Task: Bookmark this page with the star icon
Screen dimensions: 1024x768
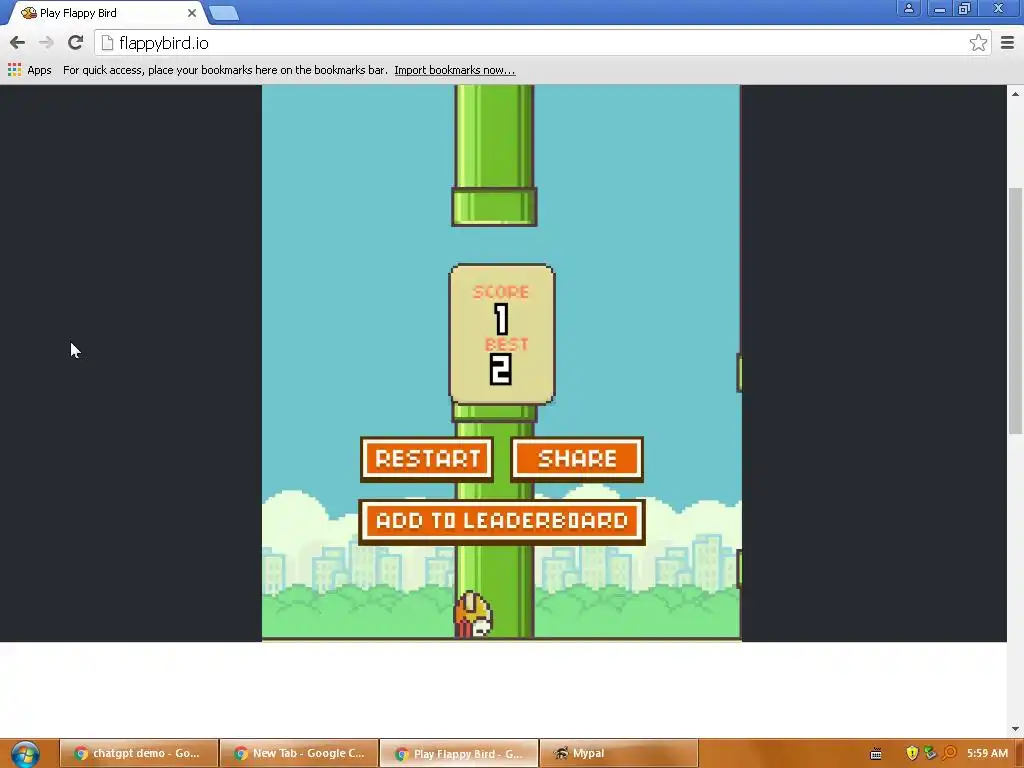Action: click(x=978, y=43)
